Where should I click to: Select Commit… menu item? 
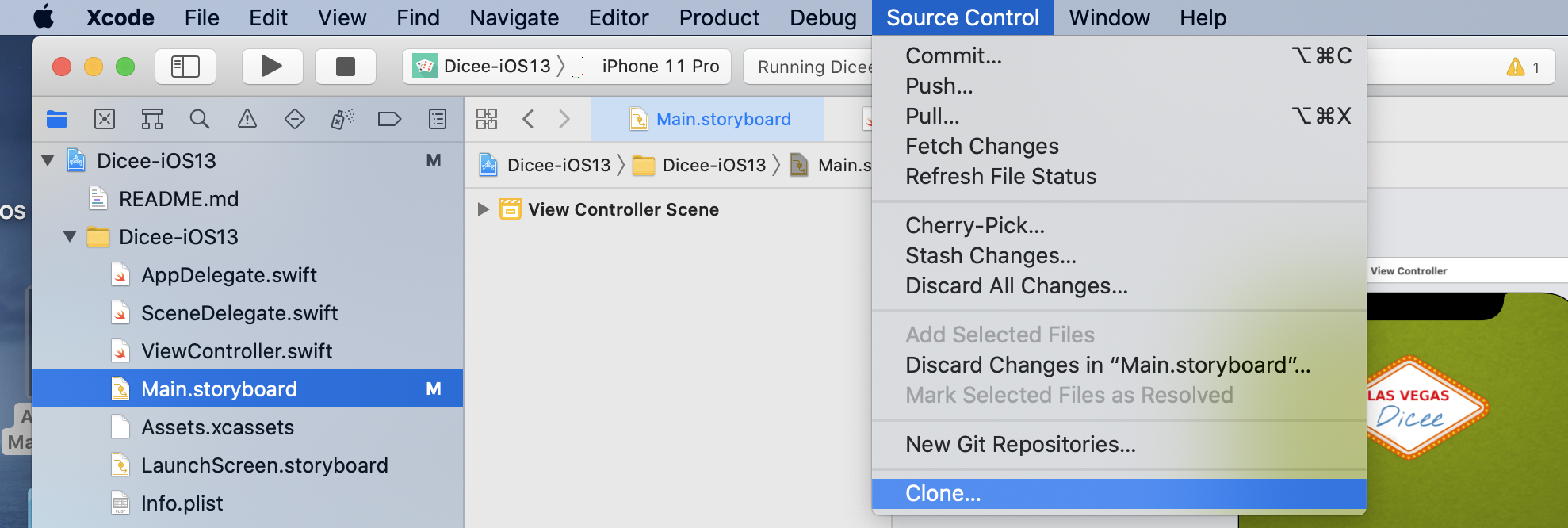[954, 56]
